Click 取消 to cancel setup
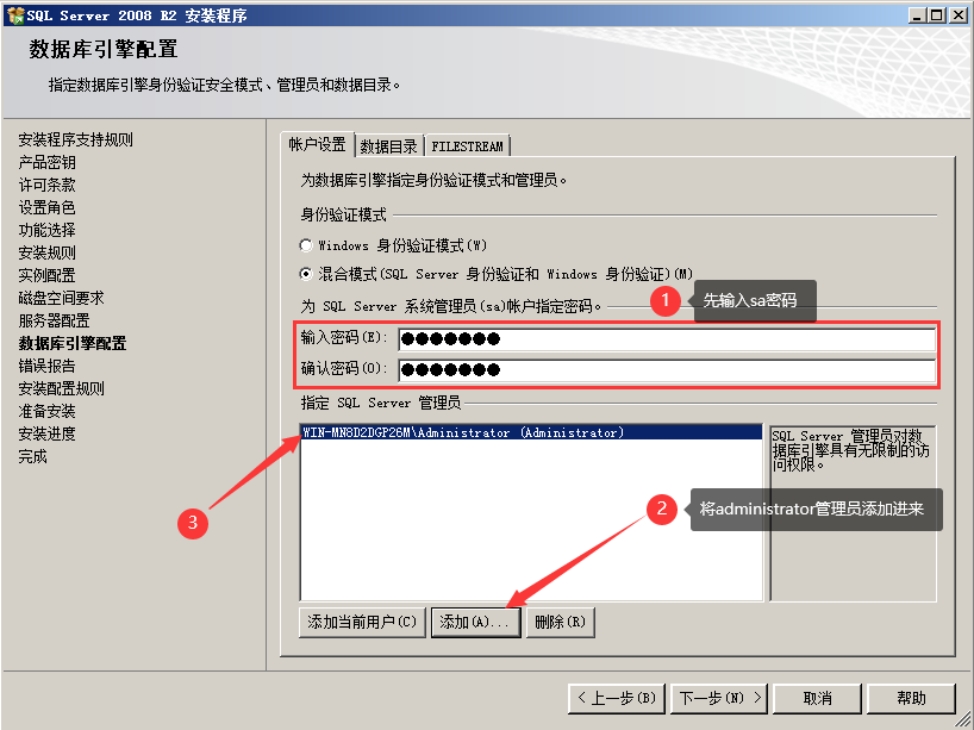The image size is (974, 730). coord(817,698)
